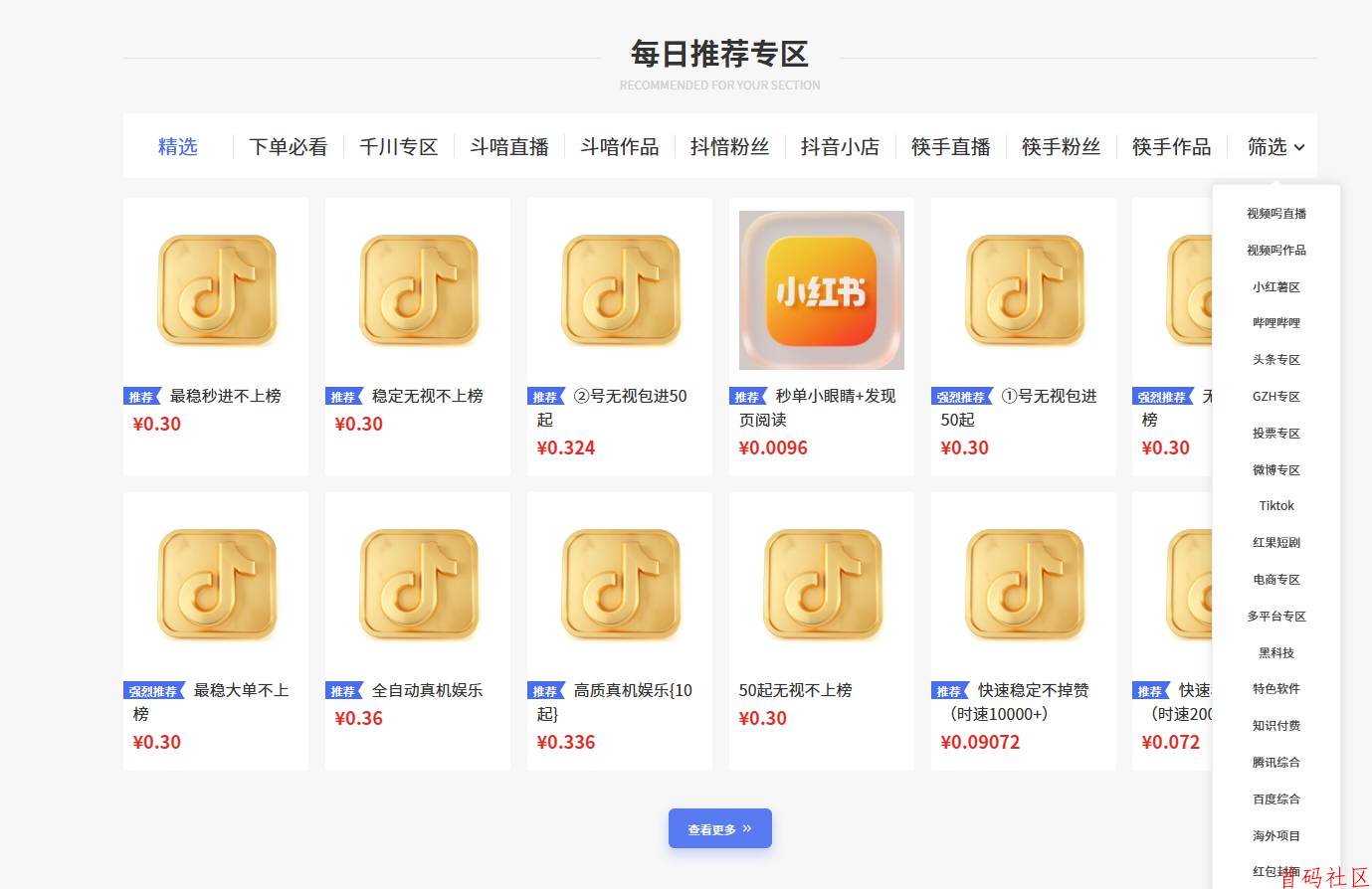Click the gold Douyin icon above 最稳秒进不上榜

click(215, 289)
